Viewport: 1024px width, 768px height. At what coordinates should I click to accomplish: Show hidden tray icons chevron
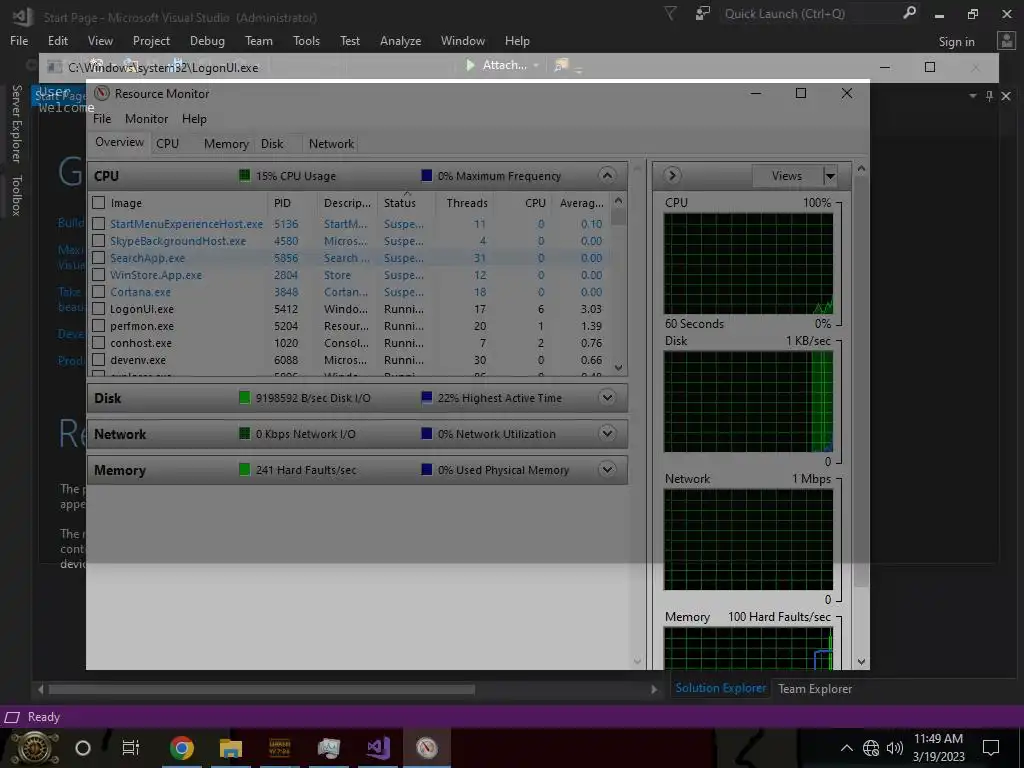coord(846,748)
